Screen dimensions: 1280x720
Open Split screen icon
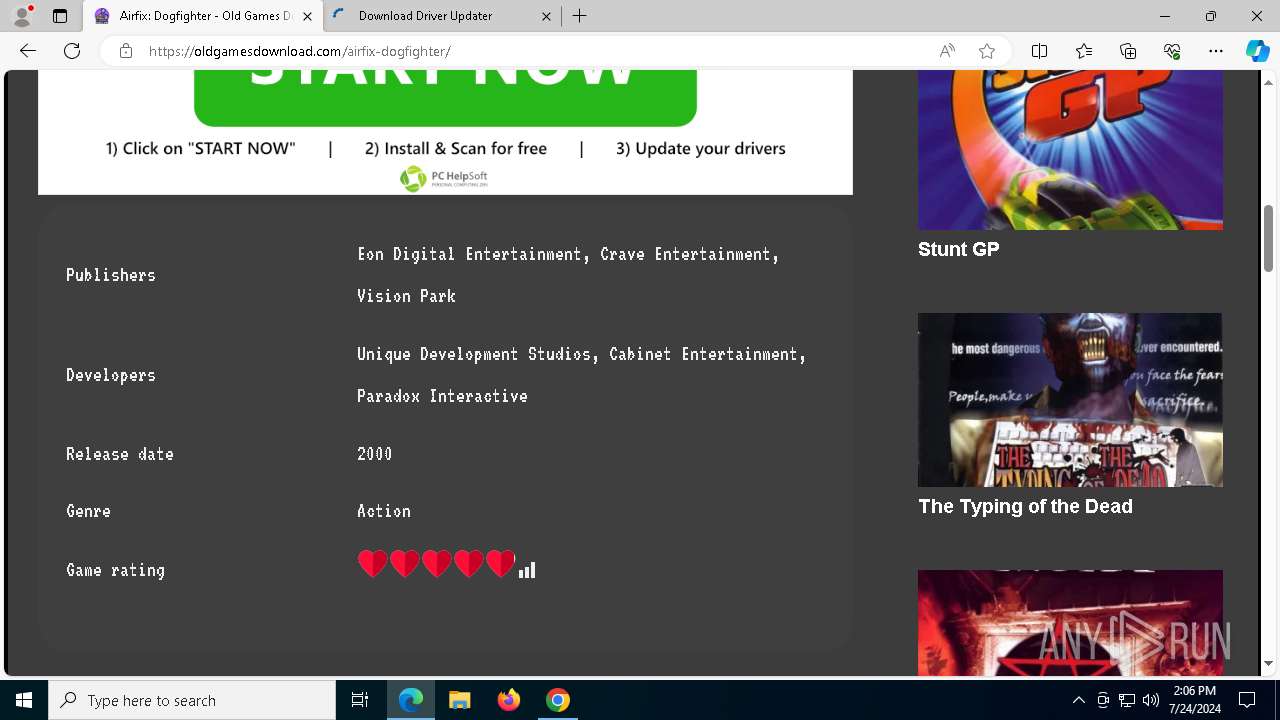click(1039, 51)
